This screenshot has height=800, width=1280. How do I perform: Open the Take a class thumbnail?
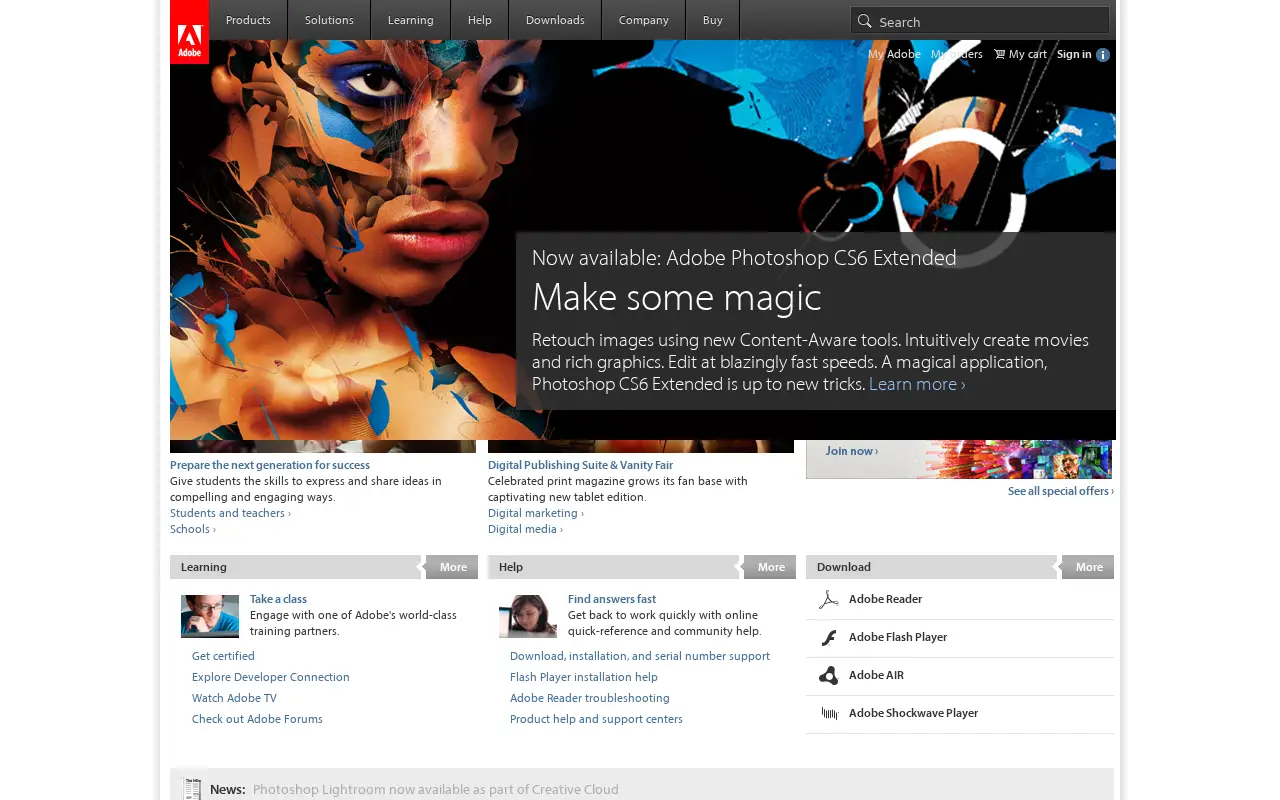pos(210,616)
